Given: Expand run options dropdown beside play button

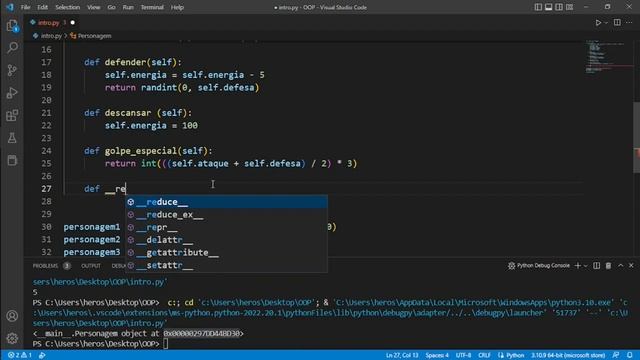Looking at the screenshot, I should [606, 23].
